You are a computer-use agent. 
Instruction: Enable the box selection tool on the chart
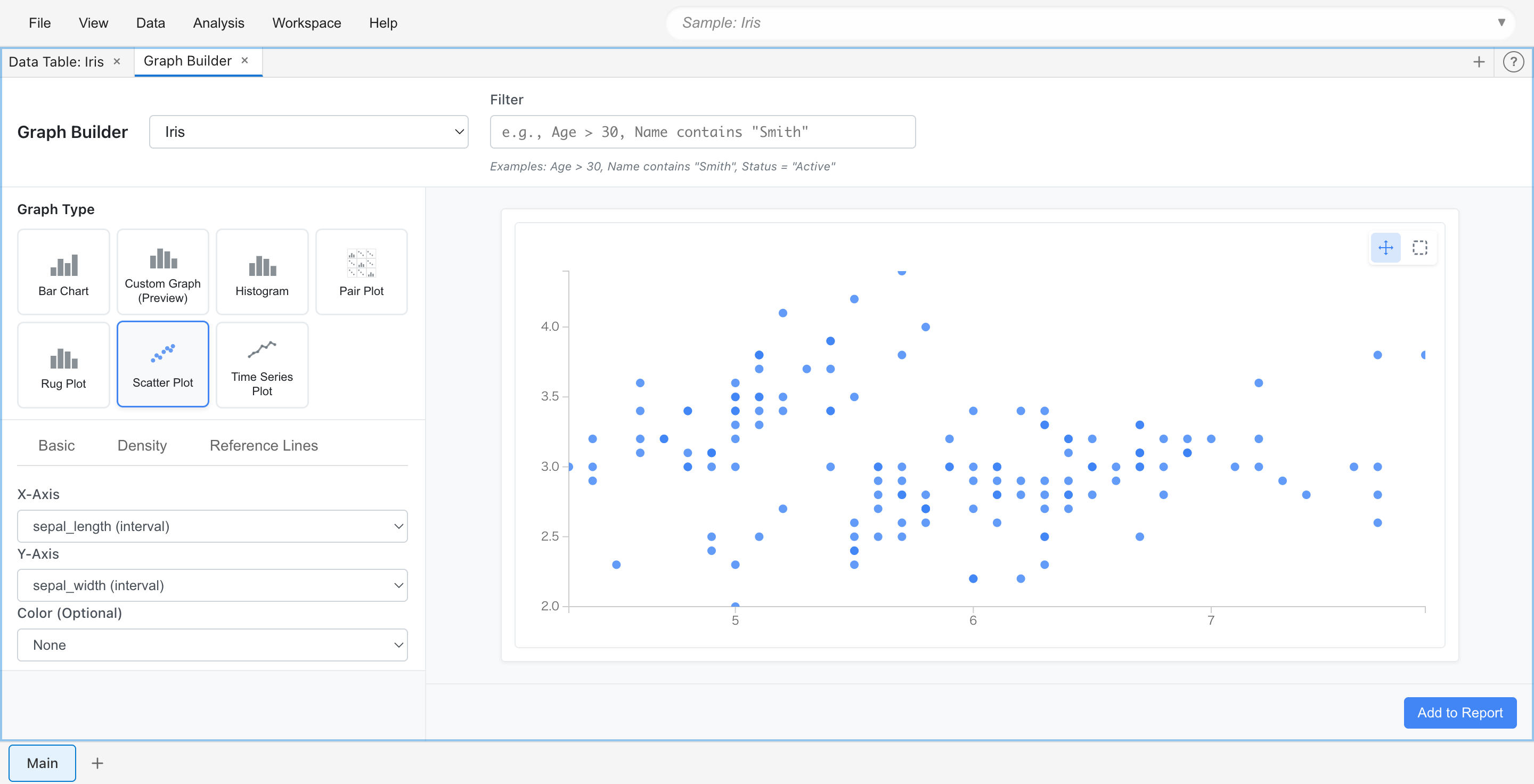tap(1420, 248)
